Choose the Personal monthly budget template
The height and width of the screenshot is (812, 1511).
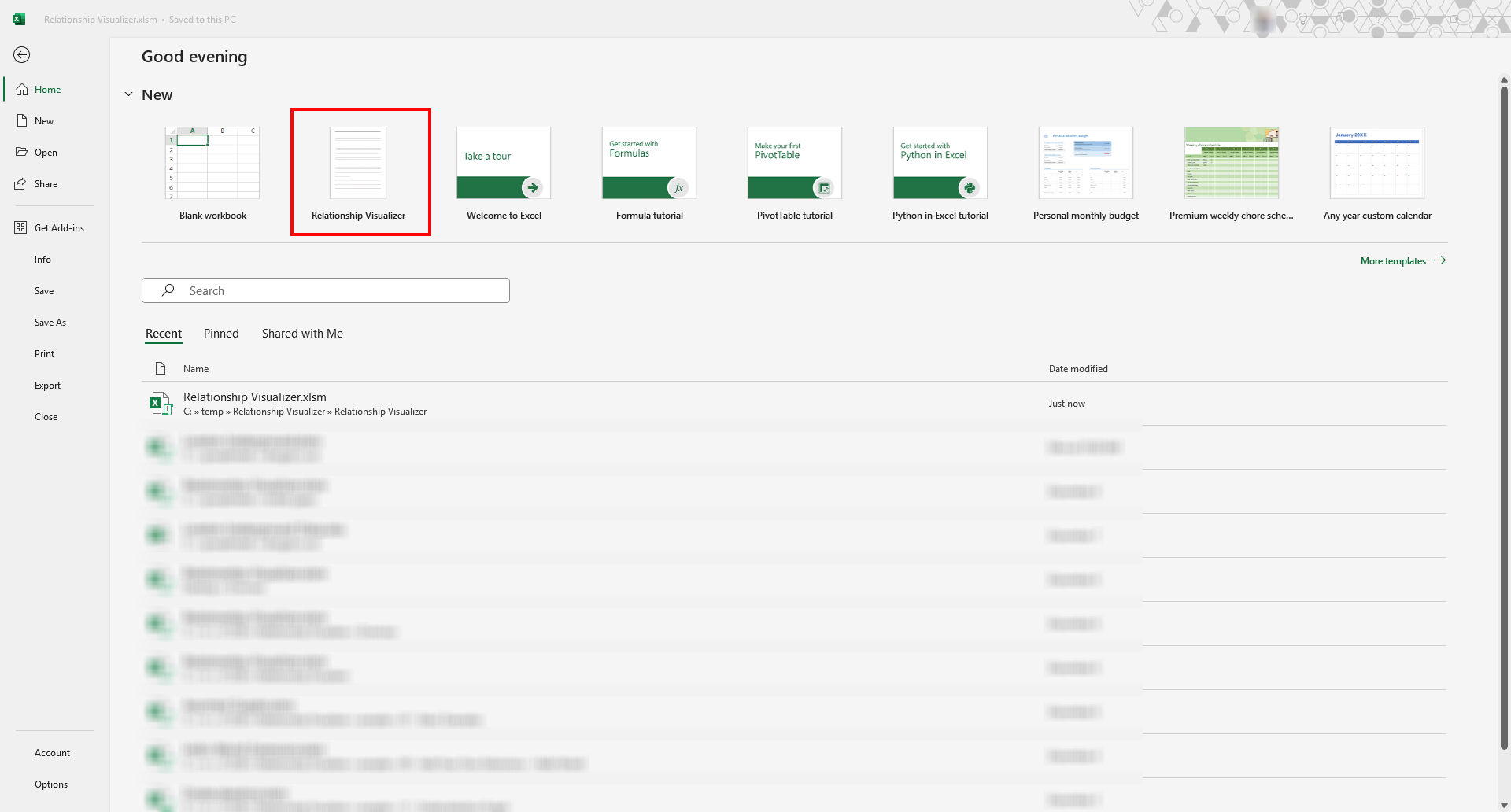click(1085, 173)
